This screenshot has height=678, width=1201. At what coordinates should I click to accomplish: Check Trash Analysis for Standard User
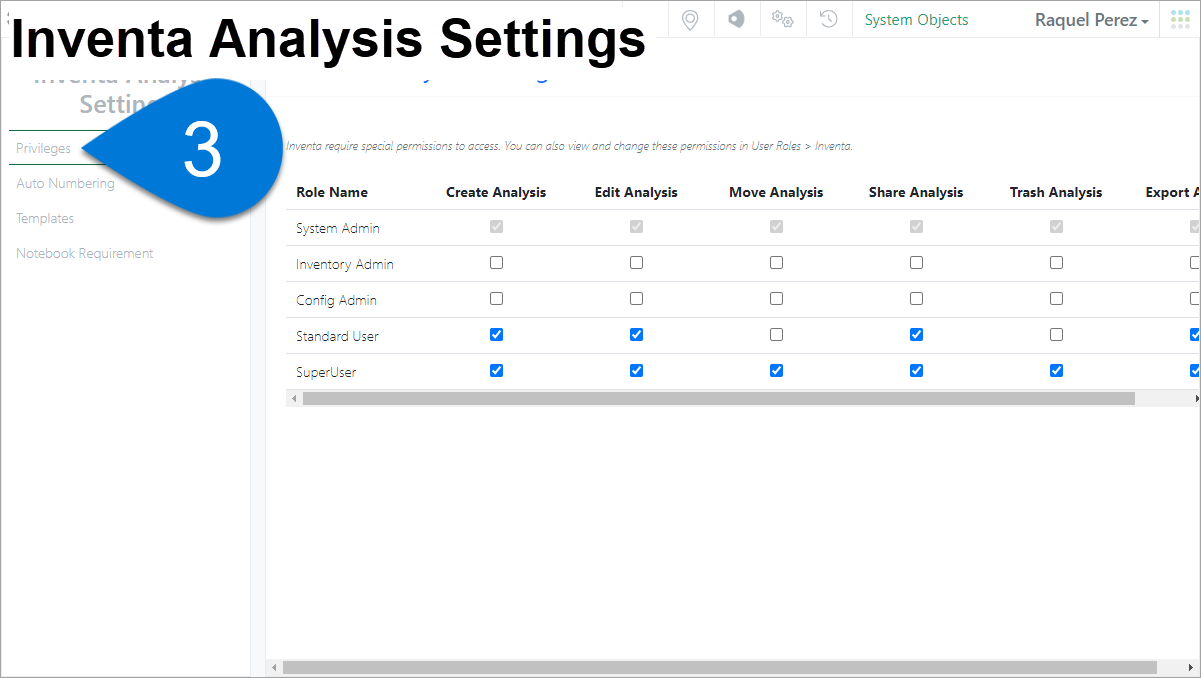pos(1056,335)
